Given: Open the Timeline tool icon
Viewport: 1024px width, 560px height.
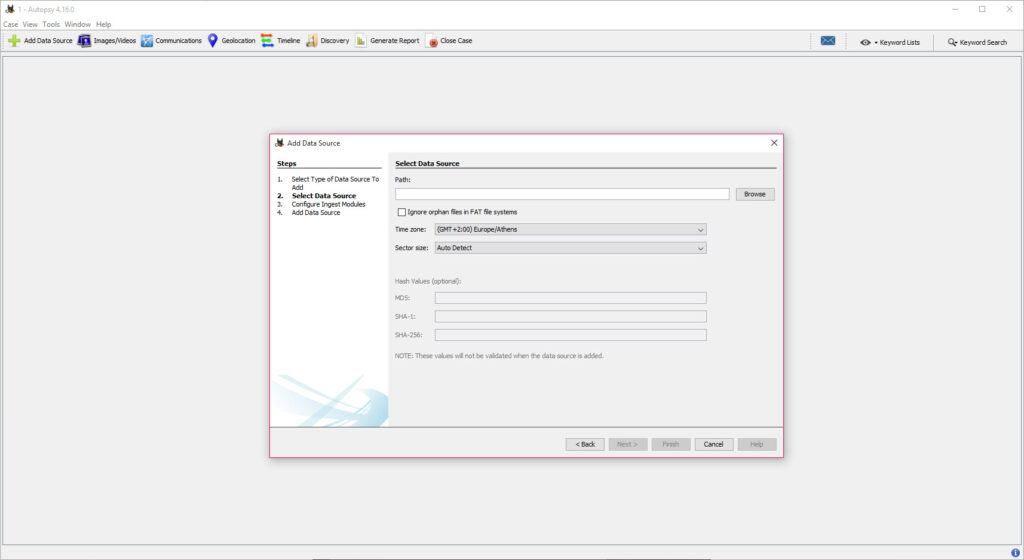Looking at the screenshot, I should (267, 40).
